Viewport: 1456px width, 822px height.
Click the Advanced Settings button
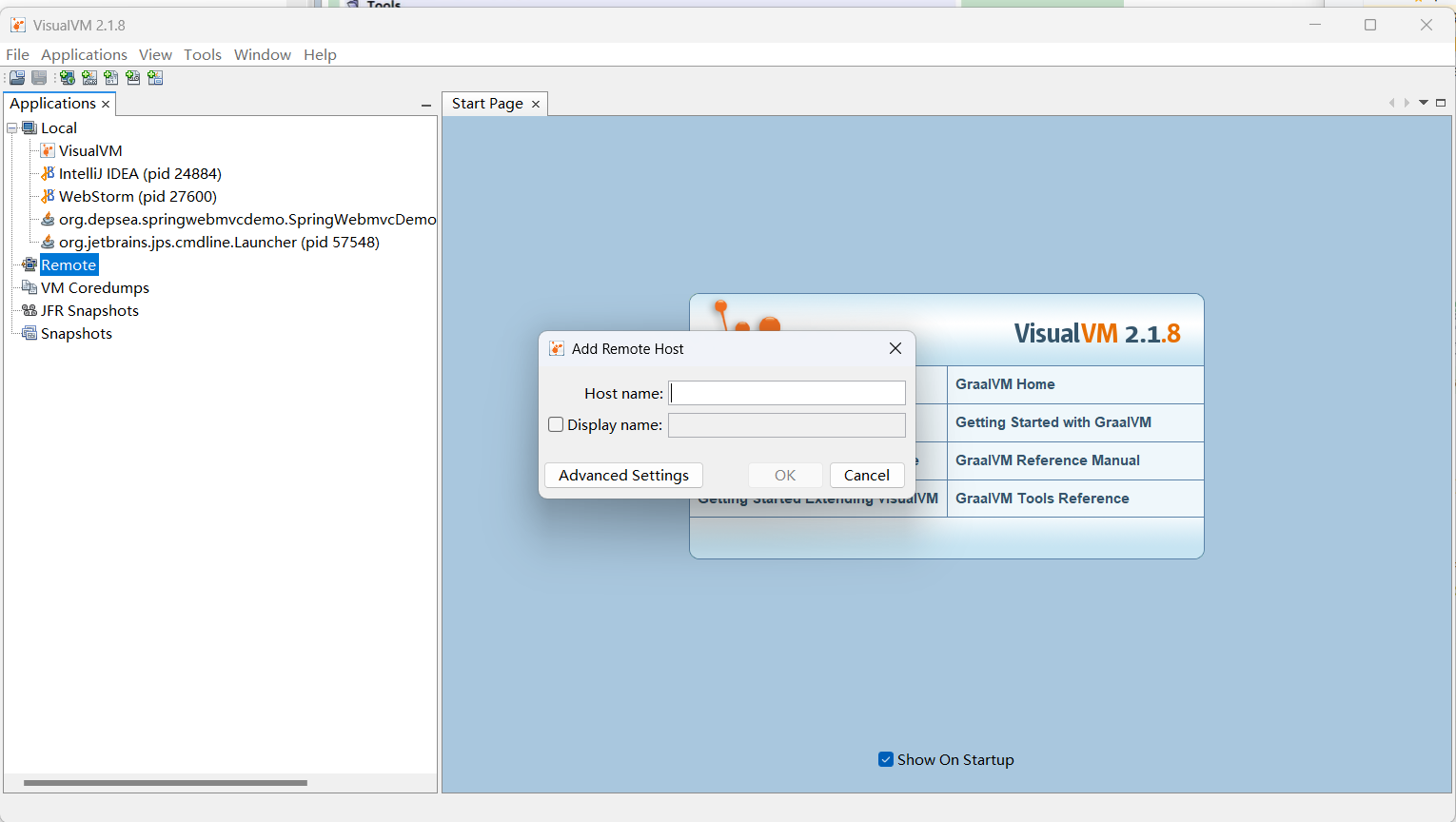point(623,475)
